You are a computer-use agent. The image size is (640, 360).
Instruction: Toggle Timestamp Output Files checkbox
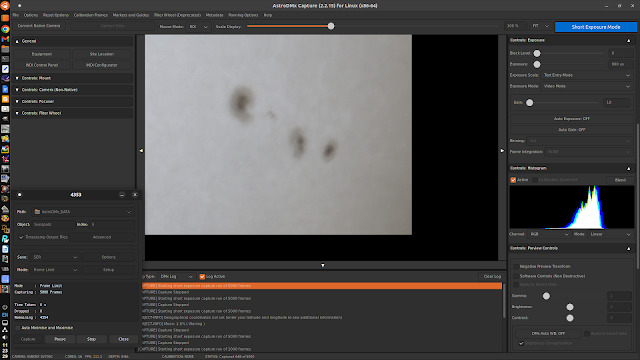pyautogui.click(x=21, y=237)
